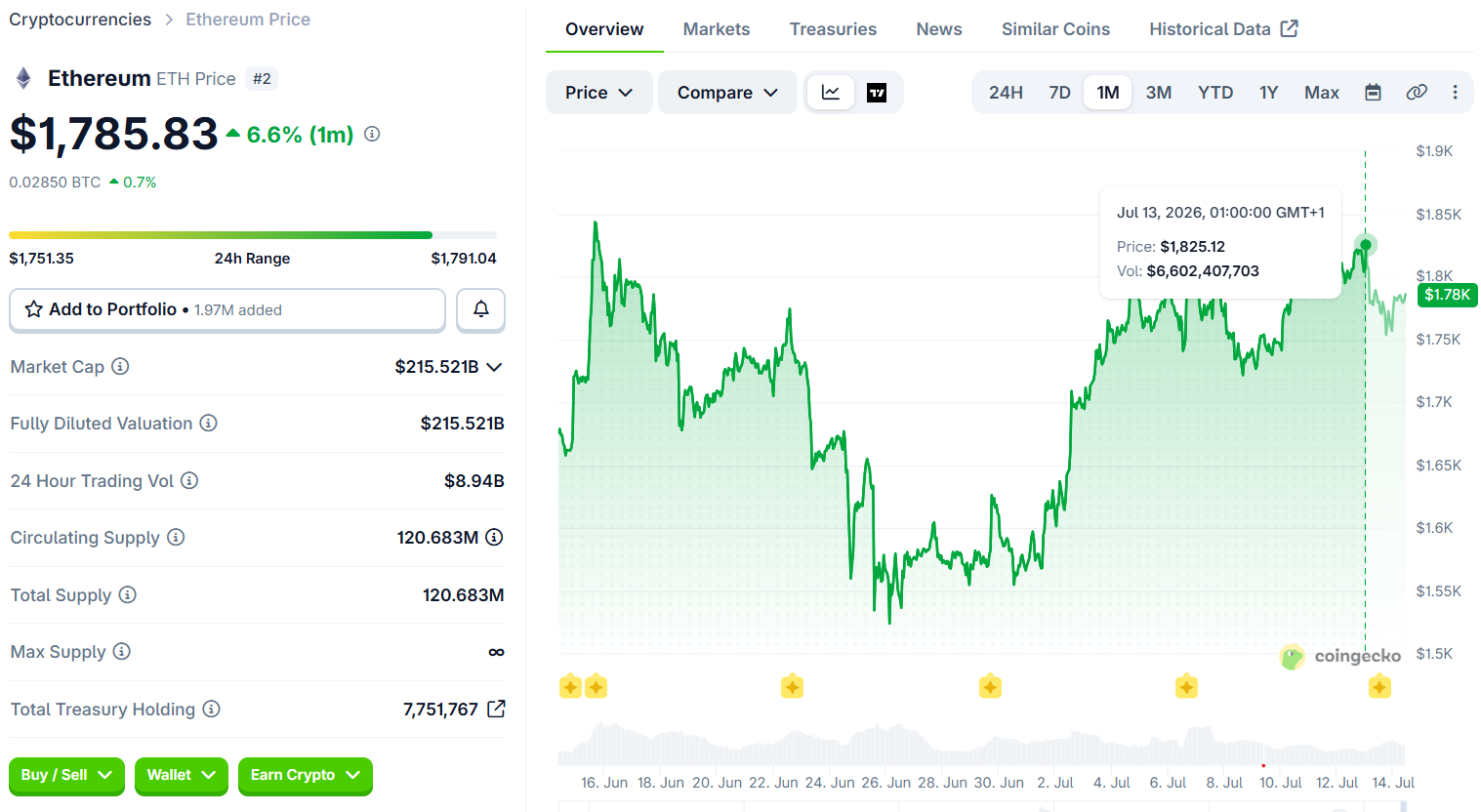Open Total Treasury Holding info icon
The width and height of the screenshot is (1481, 812).
[211, 709]
